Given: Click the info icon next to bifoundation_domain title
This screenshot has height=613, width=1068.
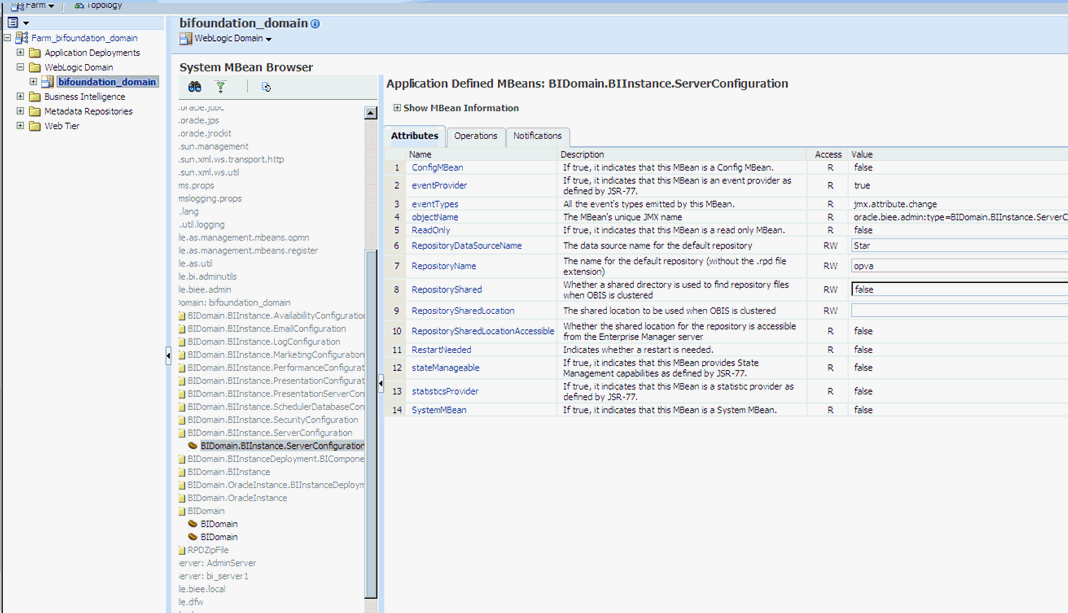Looking at the screenshot, I should click(315, 24).
